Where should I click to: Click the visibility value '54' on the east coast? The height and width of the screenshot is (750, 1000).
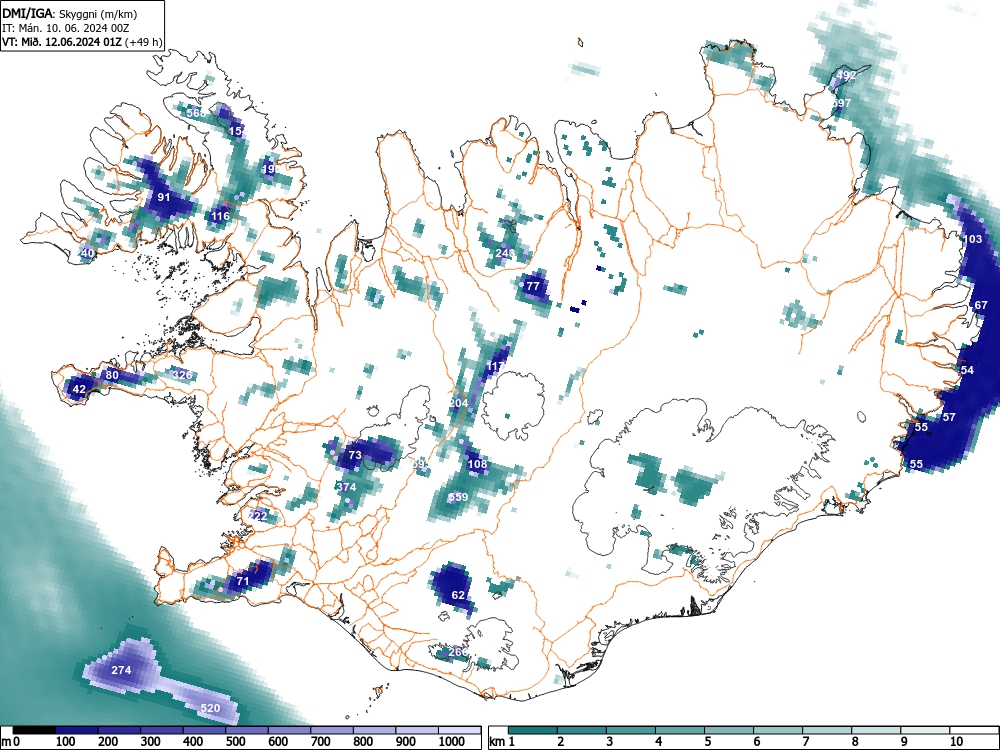967,370
